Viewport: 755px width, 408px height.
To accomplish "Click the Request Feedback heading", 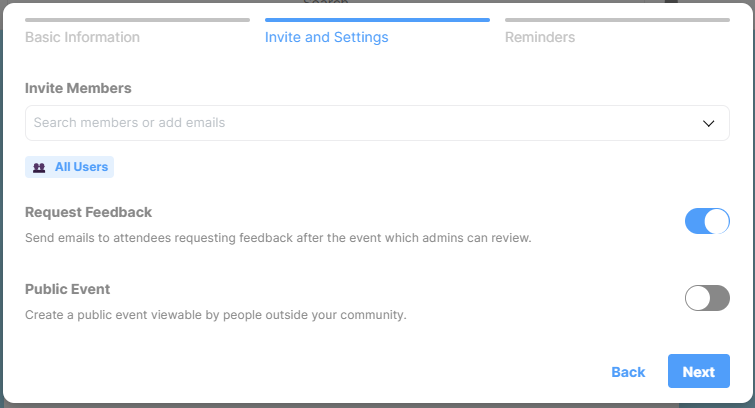I will click(89, 212).
